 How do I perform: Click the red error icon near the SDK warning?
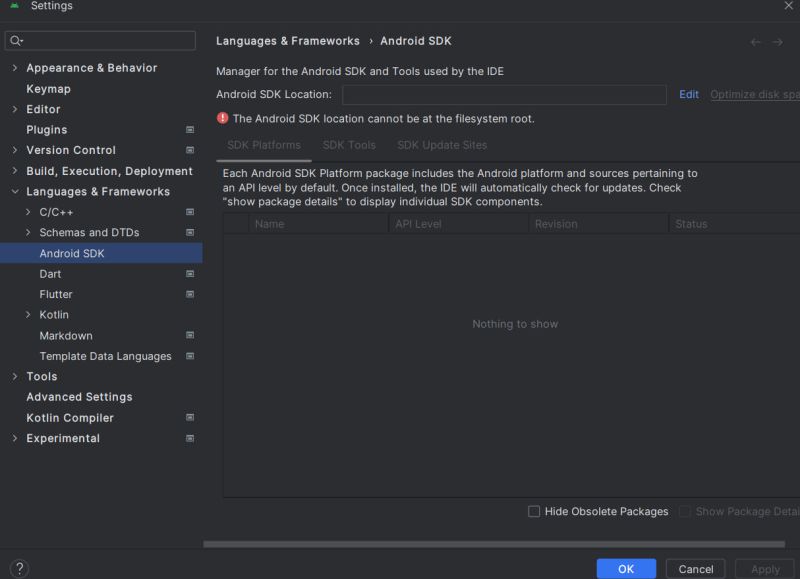(222, 118)
